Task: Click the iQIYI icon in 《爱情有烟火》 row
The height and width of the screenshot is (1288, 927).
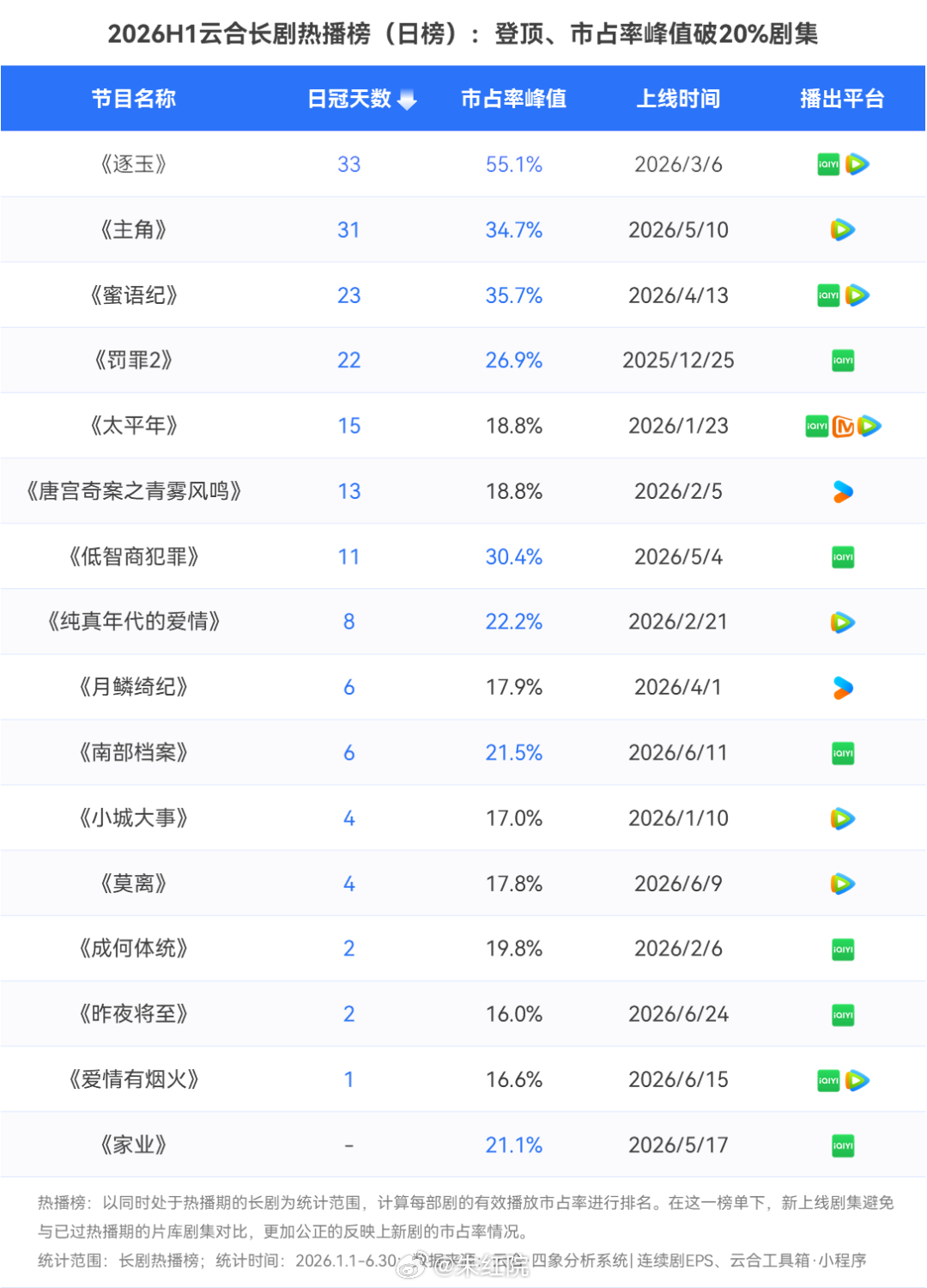Action: [828, 1080]
